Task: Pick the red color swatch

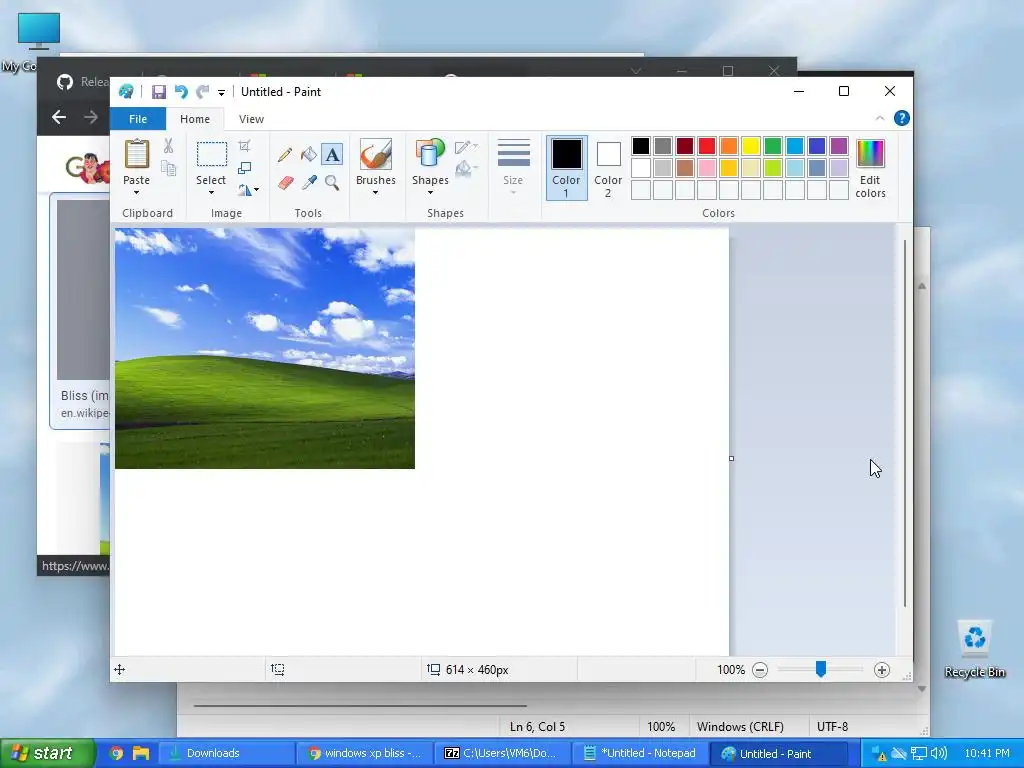Action: pyautogui.click(x=707, y=146)
